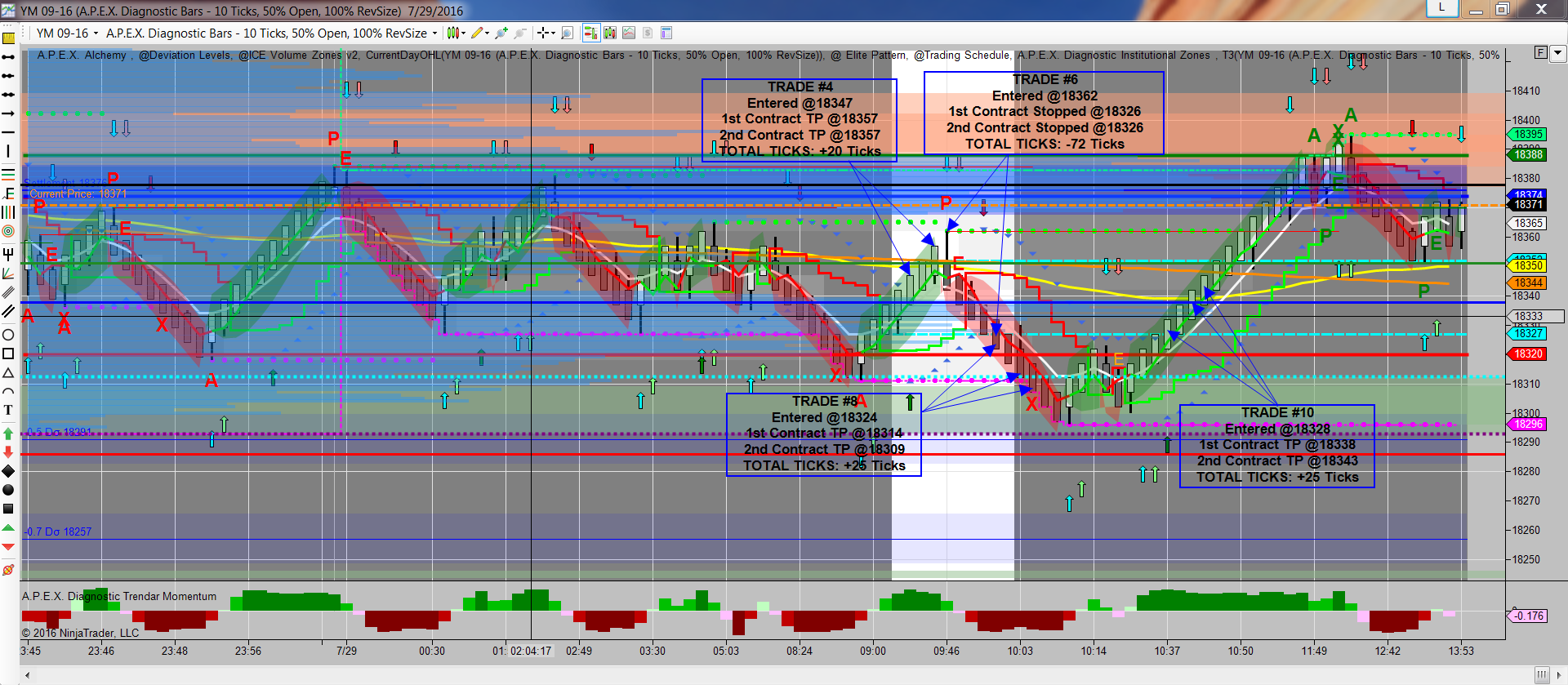Expand the chart style candlestick dropdown
1568x685 pixels.
pos(463,33)
